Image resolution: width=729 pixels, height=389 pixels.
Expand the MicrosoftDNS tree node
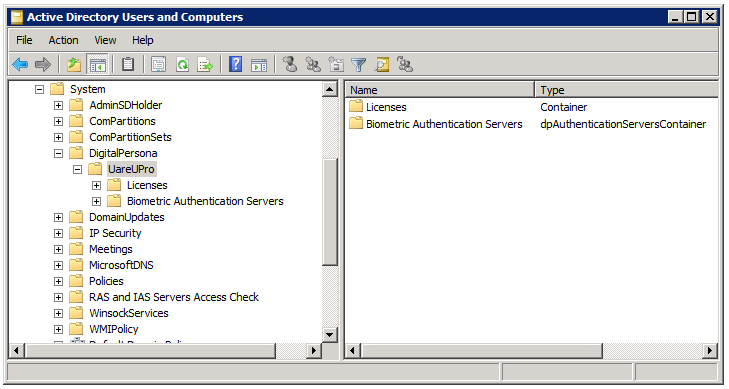coord(58,265)
